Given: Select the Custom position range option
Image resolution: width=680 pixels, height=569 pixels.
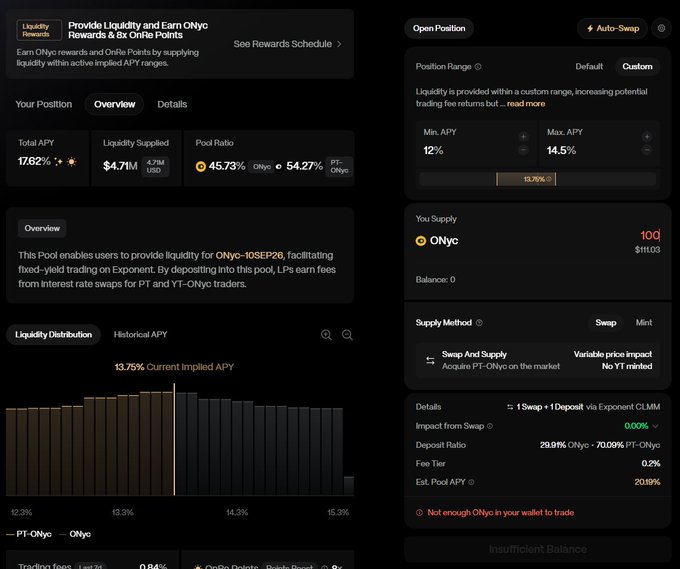Looking at the screenshot, I should (637, 66).
